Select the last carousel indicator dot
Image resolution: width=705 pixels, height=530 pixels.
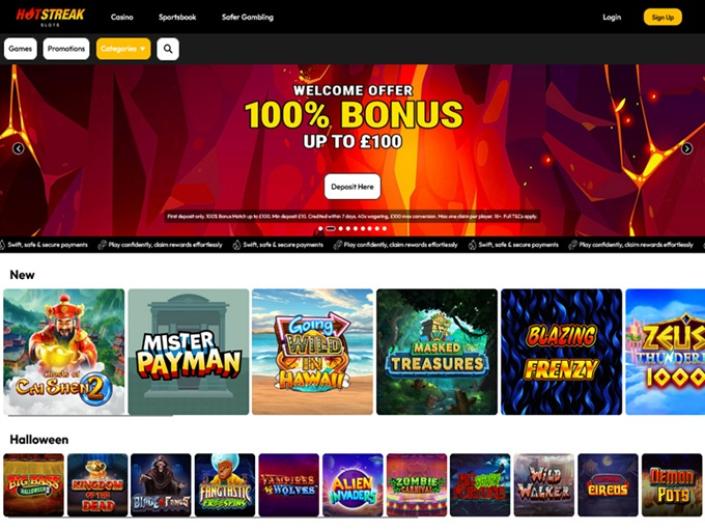click(384, 228)
